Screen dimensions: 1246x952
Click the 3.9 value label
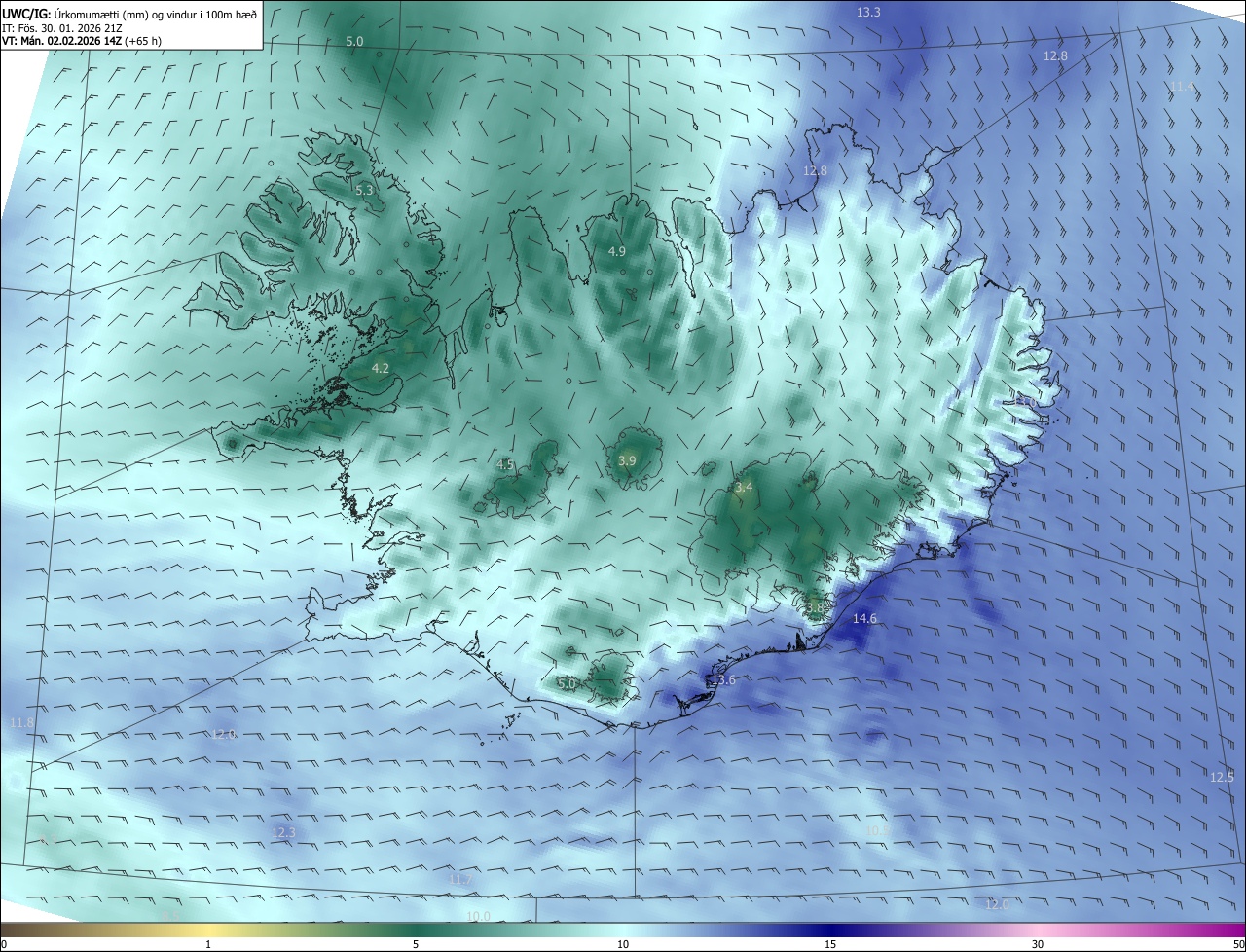627,460
